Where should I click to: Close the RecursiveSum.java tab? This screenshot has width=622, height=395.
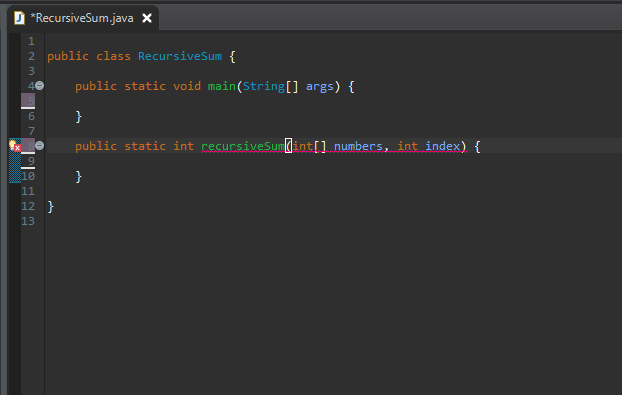[147, 18]
